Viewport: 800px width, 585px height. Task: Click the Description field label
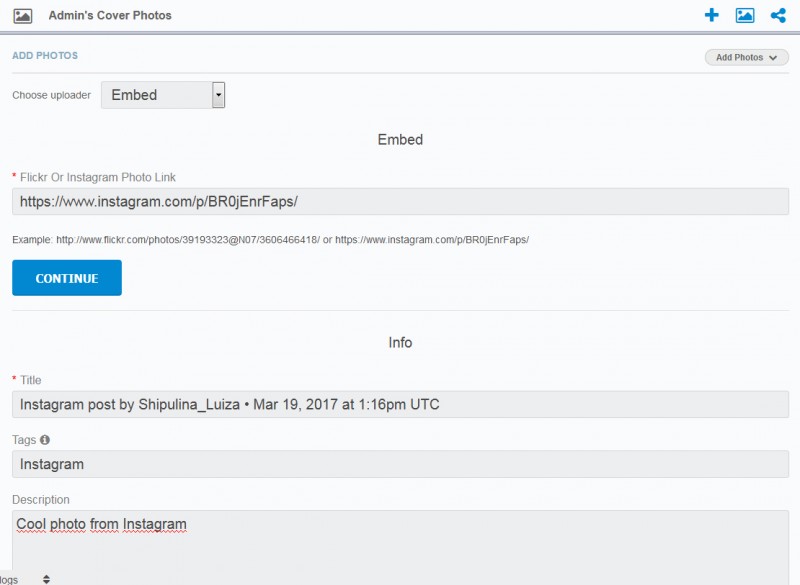click(x=41, y=500)
